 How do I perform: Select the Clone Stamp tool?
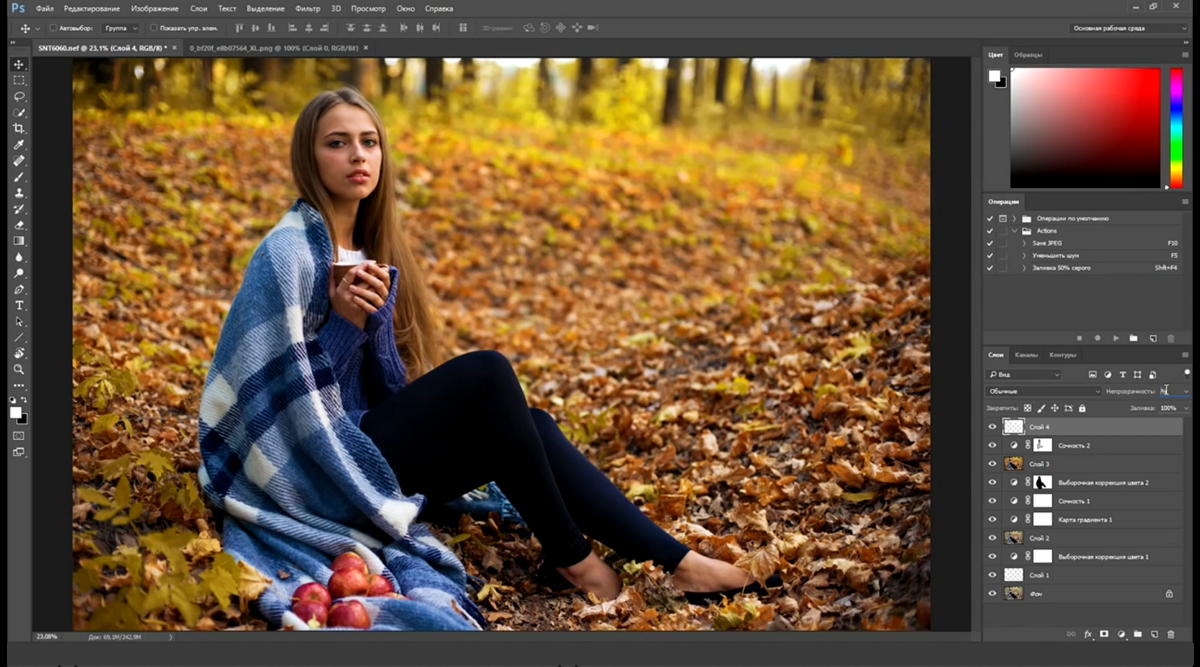(x=19, y=193)
